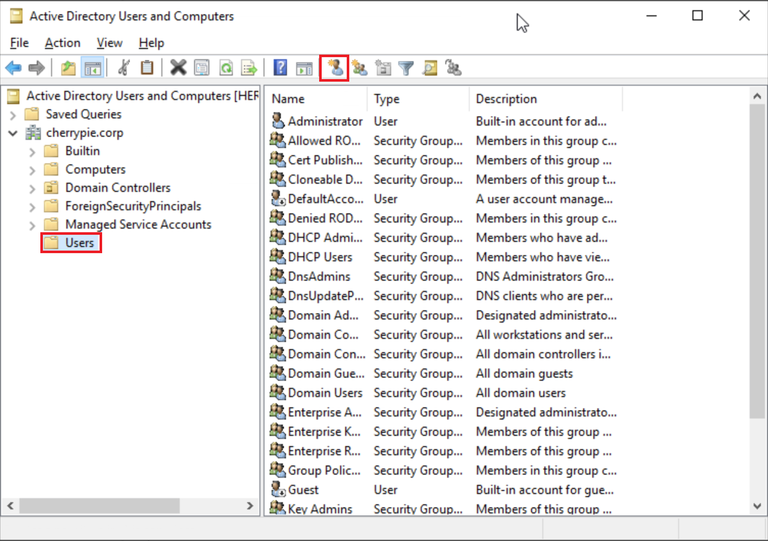The height and width of the screenshot is (541, 768).
Task: Sort list by the Type column header
Action: (417, 99)
